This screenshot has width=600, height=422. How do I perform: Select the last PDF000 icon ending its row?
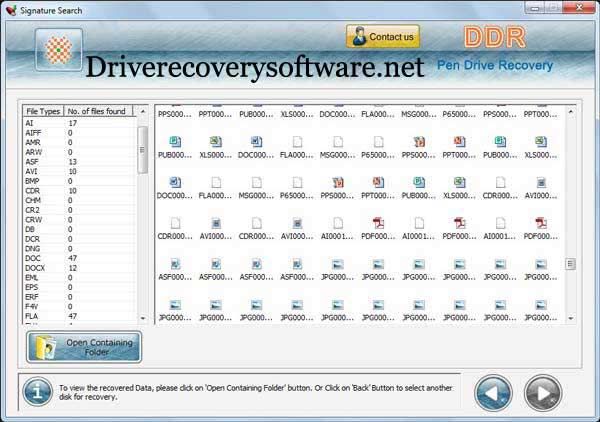pos(541,223)
